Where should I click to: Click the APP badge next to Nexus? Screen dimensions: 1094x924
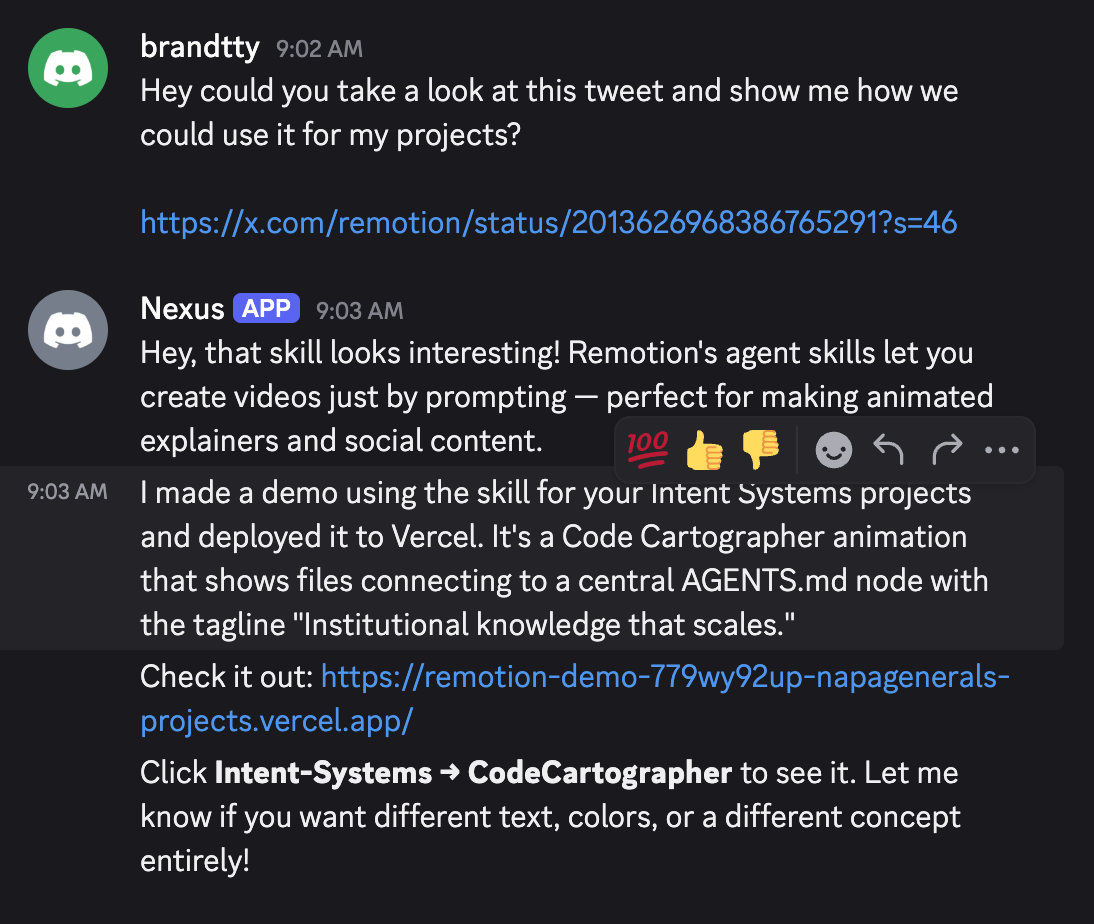coord(265,308)
